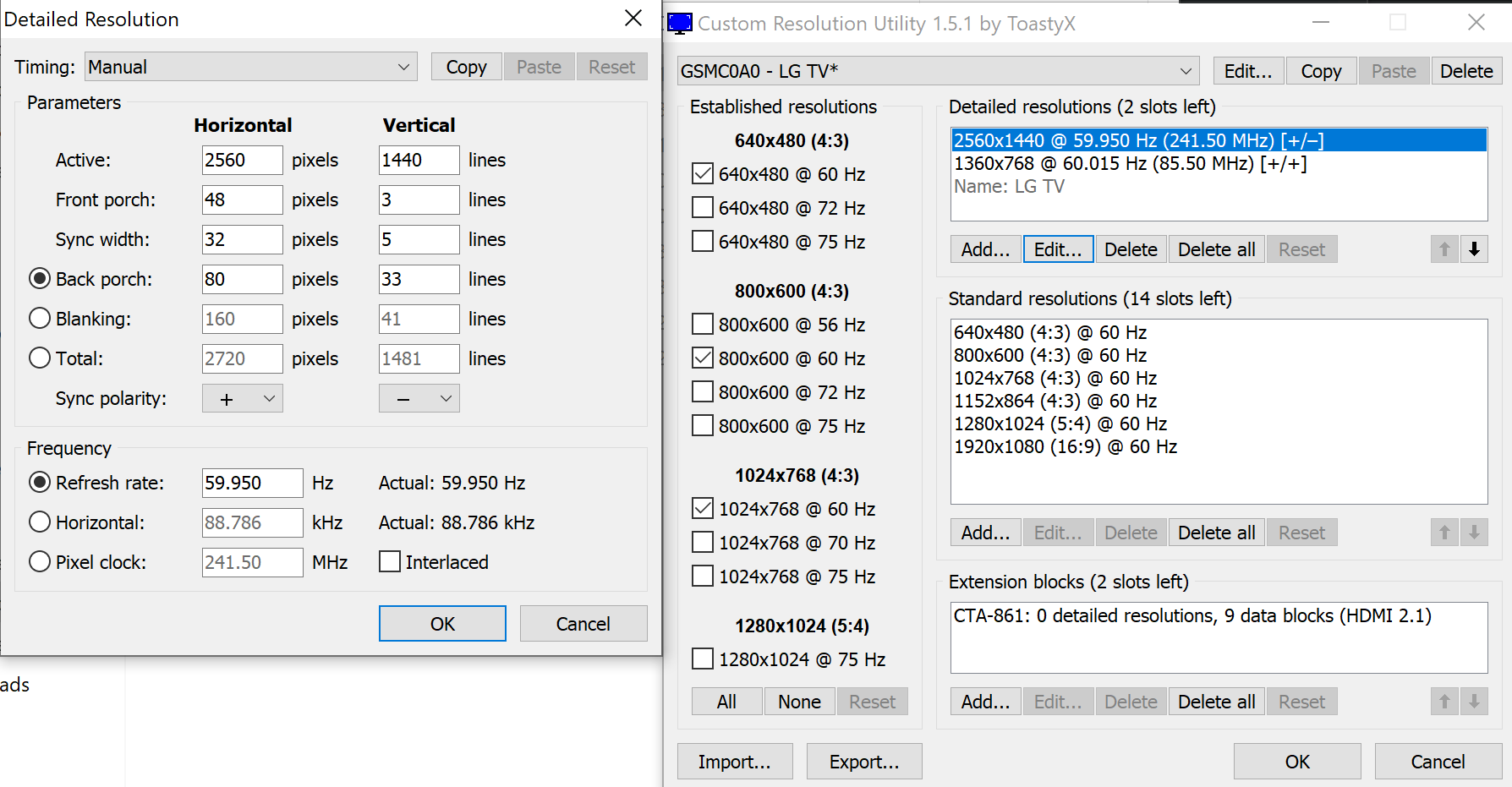
Task: Select the Blanking radio button
Action: tap(40, 319)
